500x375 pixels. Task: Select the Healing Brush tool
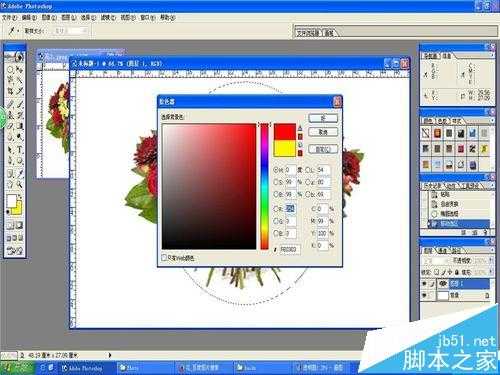click(x=10, y=104)
